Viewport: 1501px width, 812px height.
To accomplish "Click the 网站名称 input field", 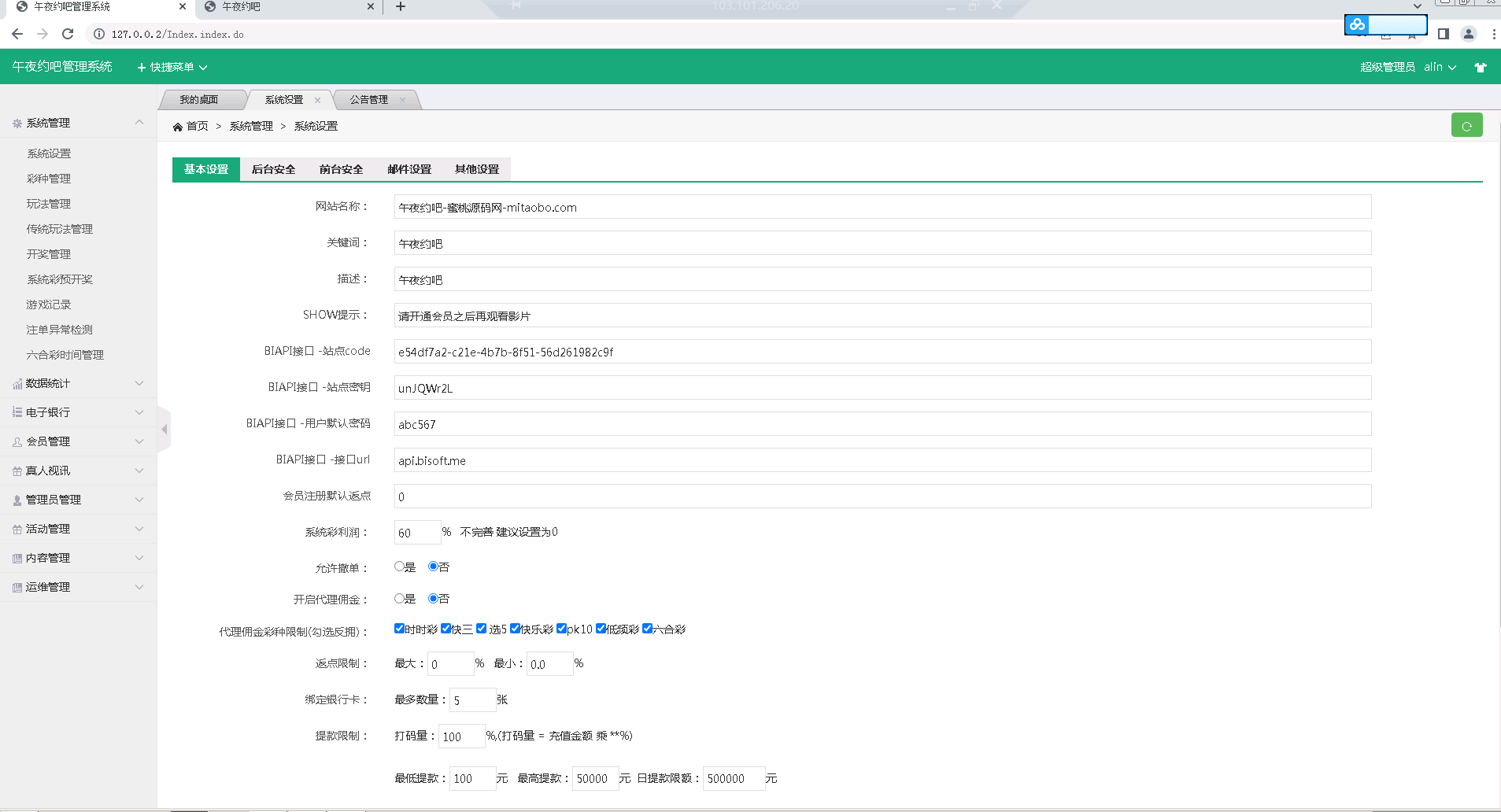I will 882,207.
